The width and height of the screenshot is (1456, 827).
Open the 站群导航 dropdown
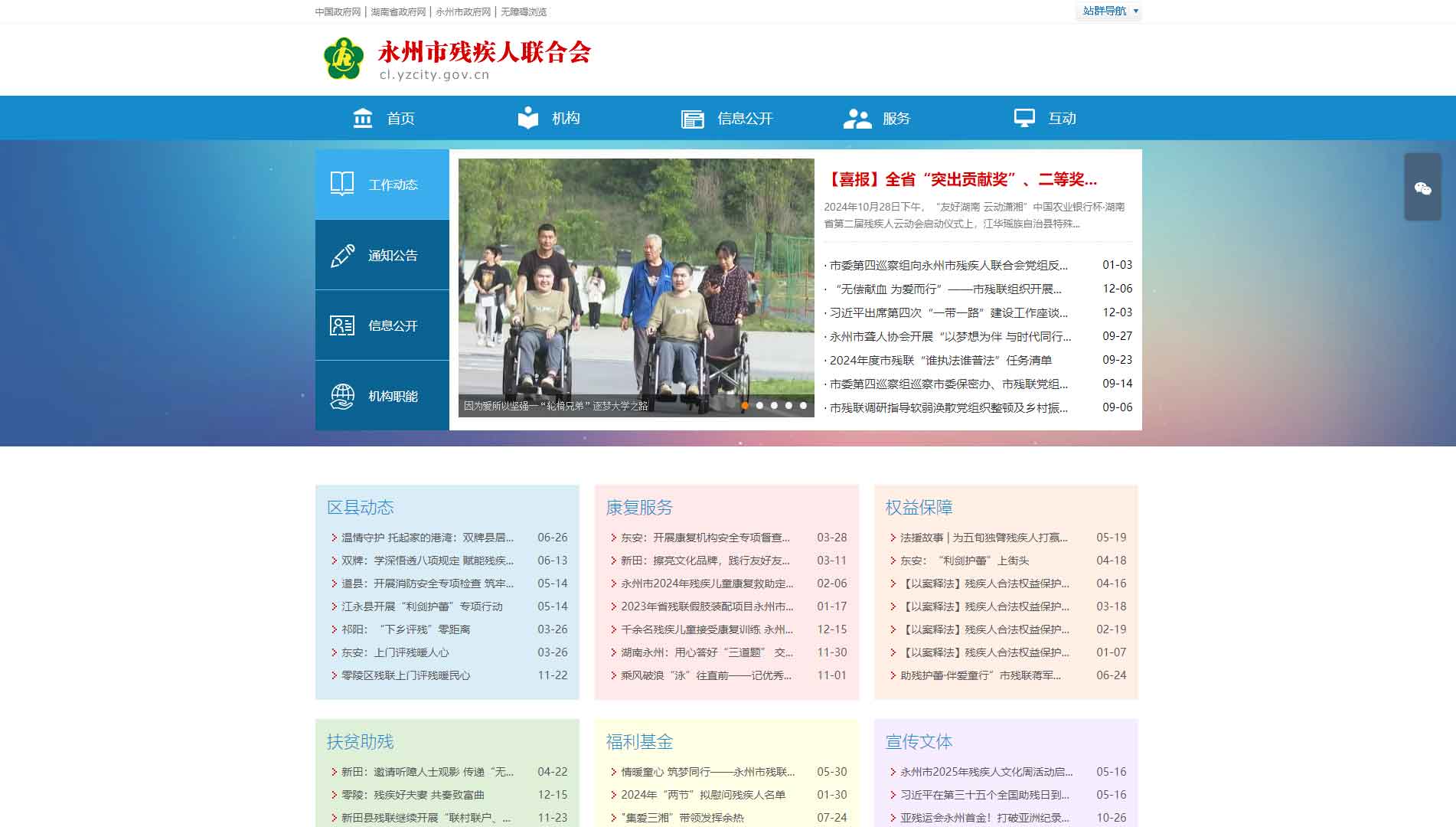tap(1110, 11)
